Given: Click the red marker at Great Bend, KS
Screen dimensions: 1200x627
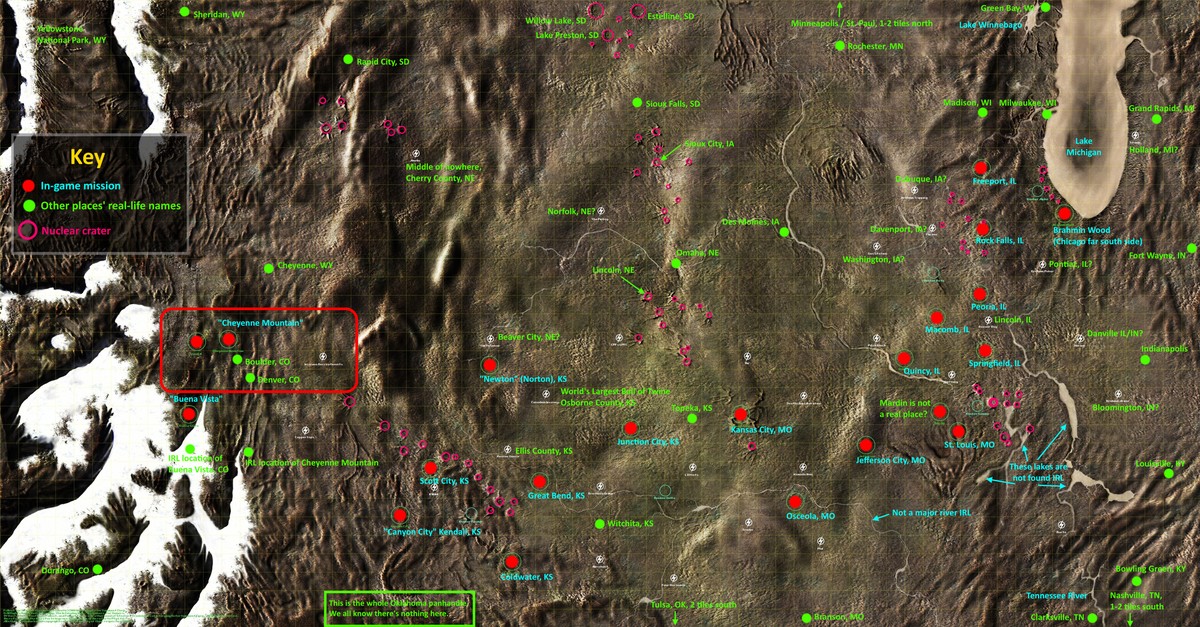Looking at the screenshot, I should [x=540, y=482].
